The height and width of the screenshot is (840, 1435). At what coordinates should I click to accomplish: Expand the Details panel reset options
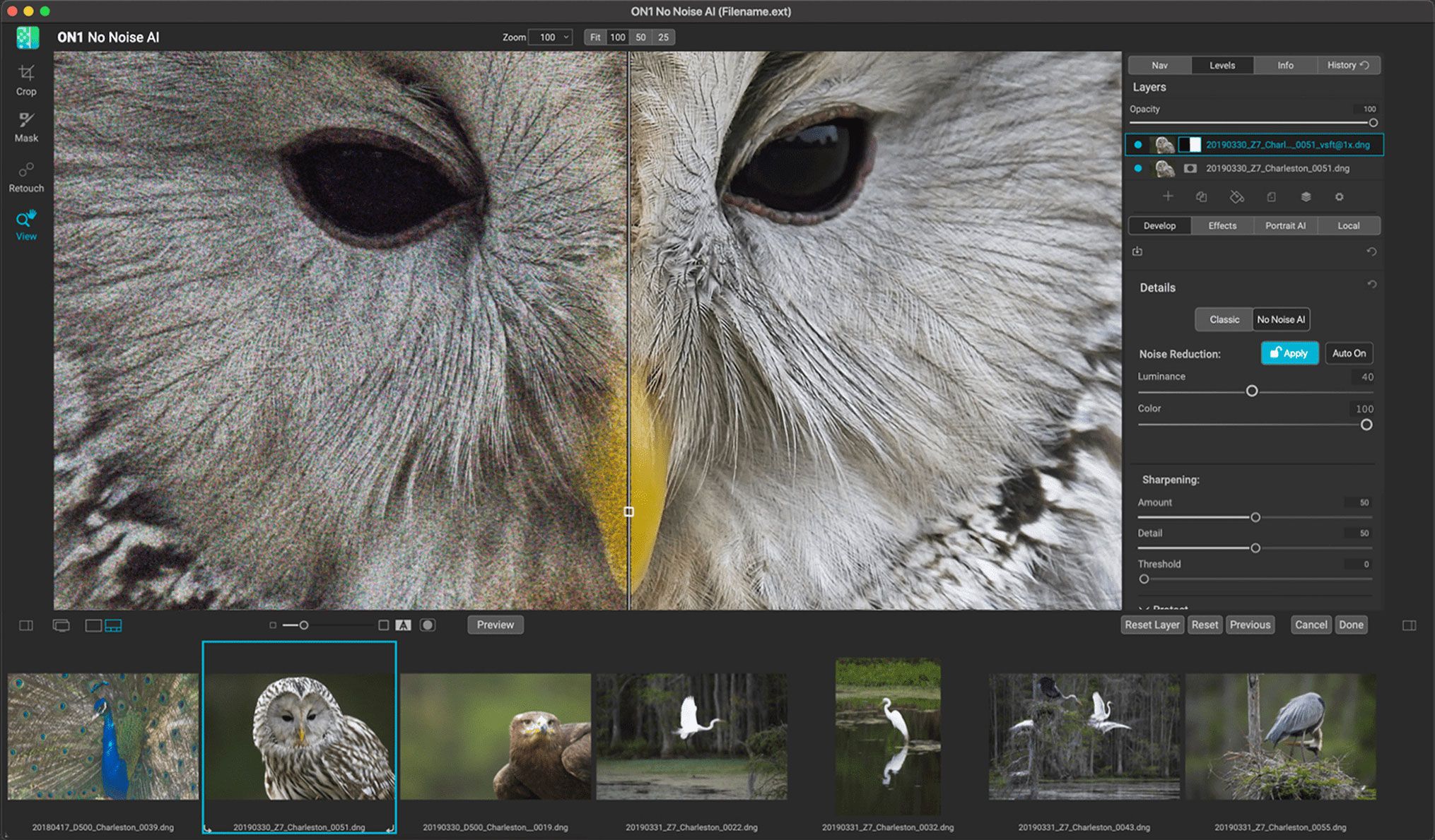point(1372,285)
